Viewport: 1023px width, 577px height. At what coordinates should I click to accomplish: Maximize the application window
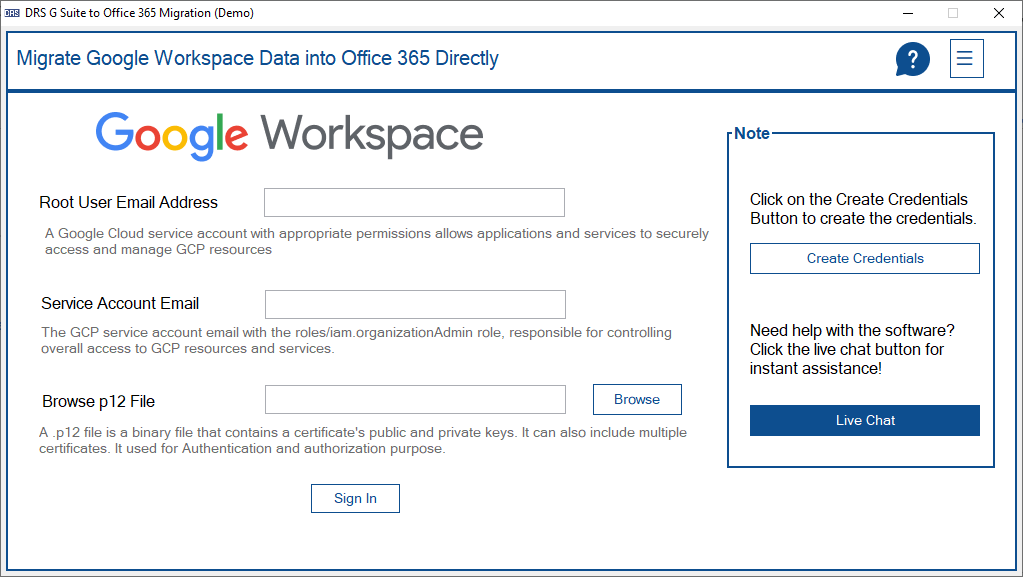[x=951, y=13]
